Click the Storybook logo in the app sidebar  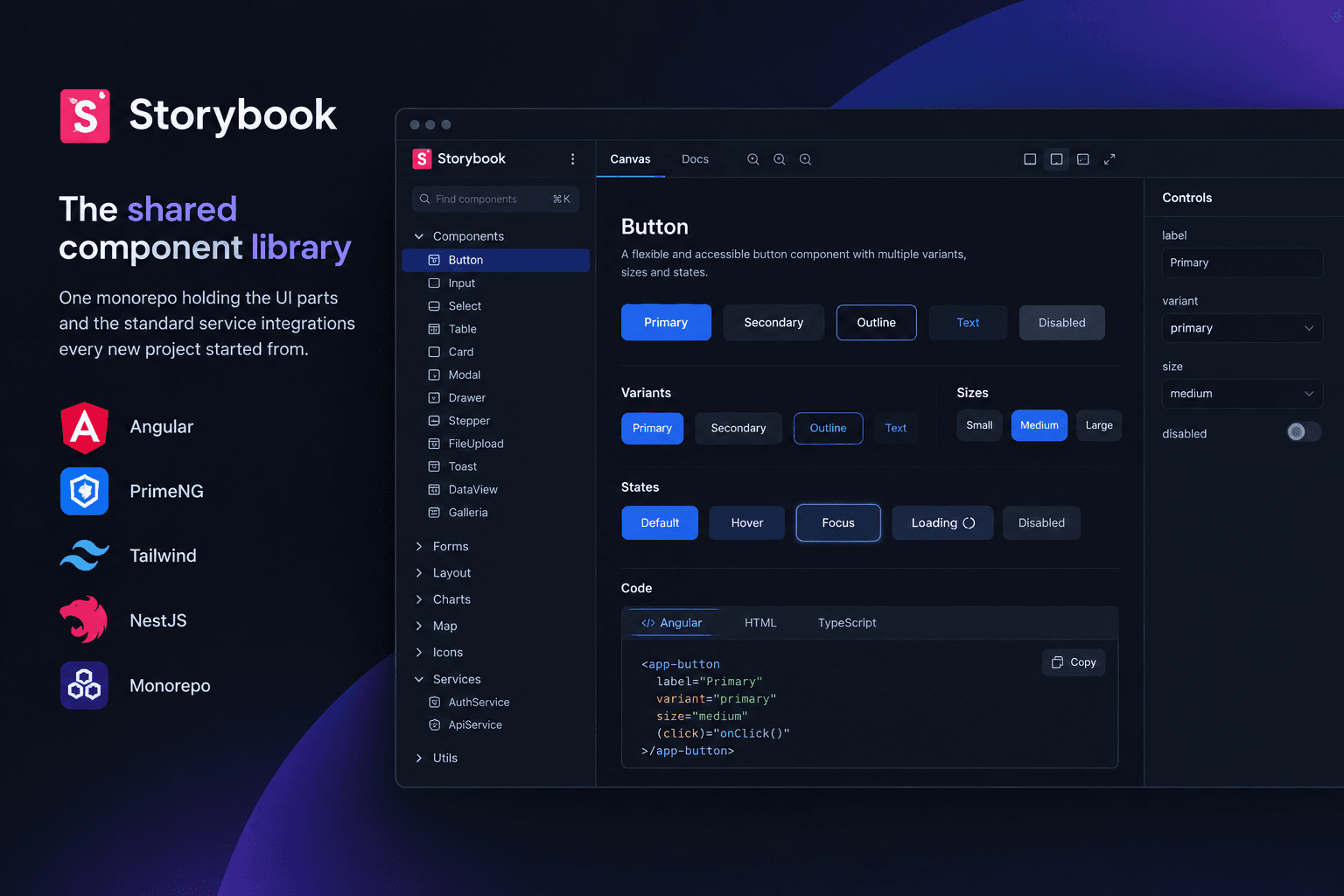click(422, 158)
